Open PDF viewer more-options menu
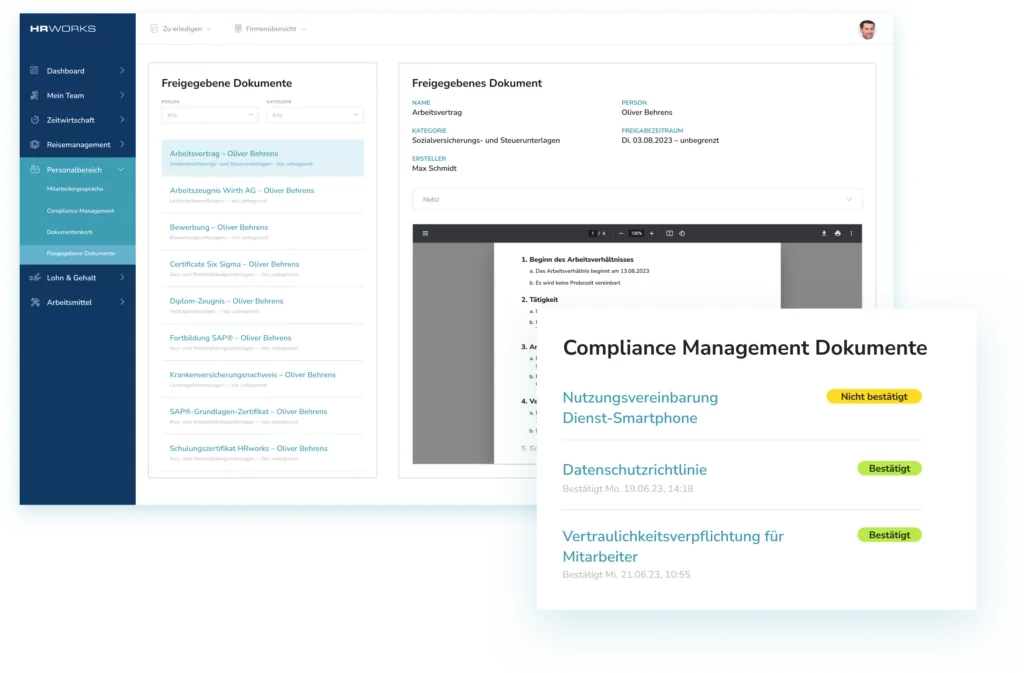The height and width of the screenshot is (673, 1024). [x=851, y=233]
